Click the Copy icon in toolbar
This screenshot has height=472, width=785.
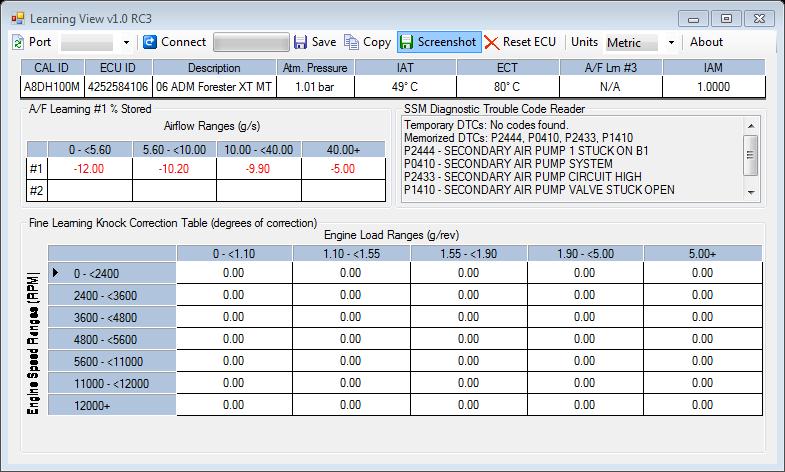[x=351, y=42]
